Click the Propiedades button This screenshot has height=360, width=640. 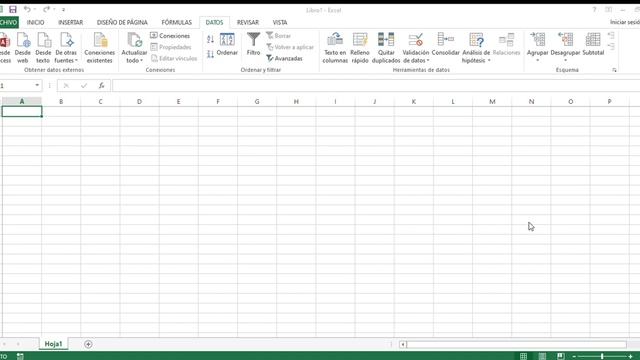(x=171, y=47)
